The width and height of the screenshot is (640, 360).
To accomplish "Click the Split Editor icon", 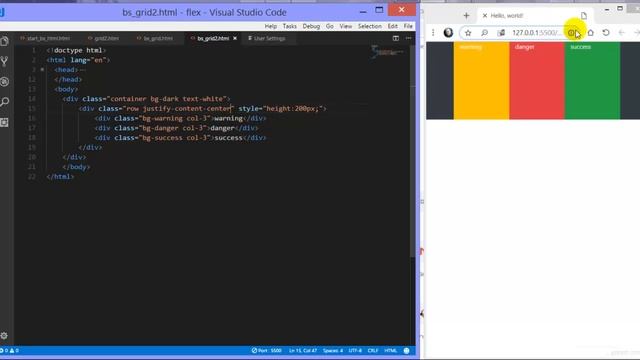I will click(396, 38).
